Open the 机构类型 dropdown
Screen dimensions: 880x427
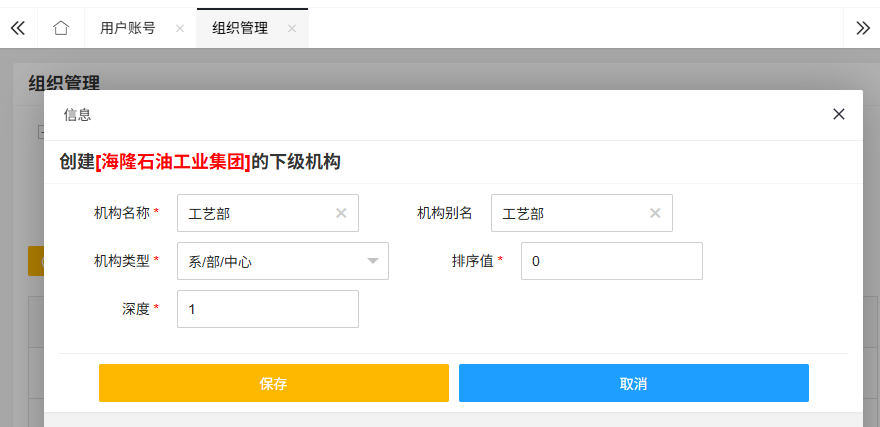tap(283, 261)
